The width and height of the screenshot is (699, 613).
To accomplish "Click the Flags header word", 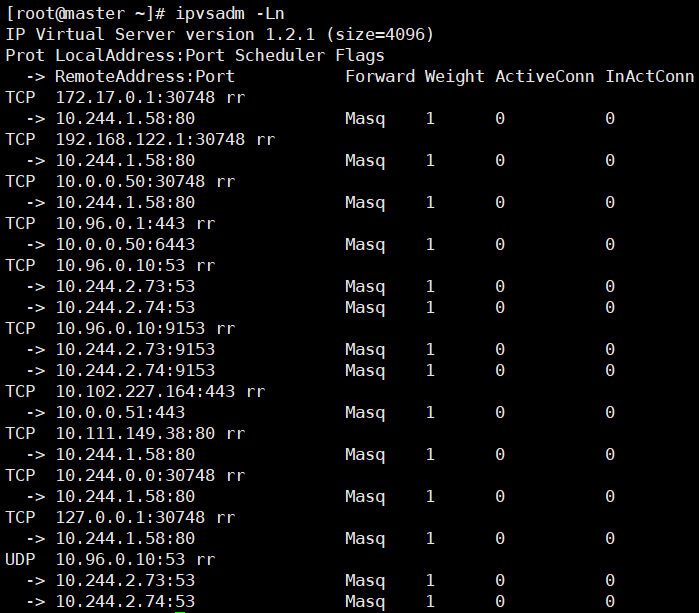I will tap(359, 55).
